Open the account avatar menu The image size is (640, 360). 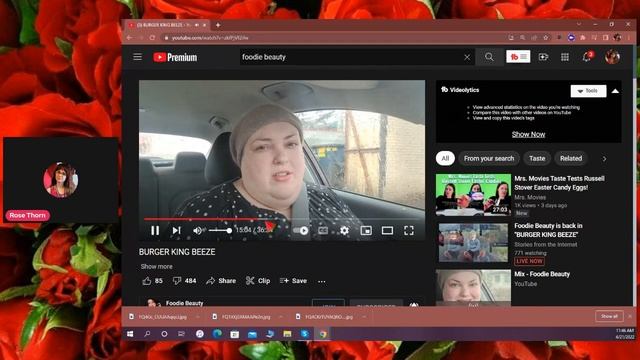pyautogui.click(x=612, y=57)
